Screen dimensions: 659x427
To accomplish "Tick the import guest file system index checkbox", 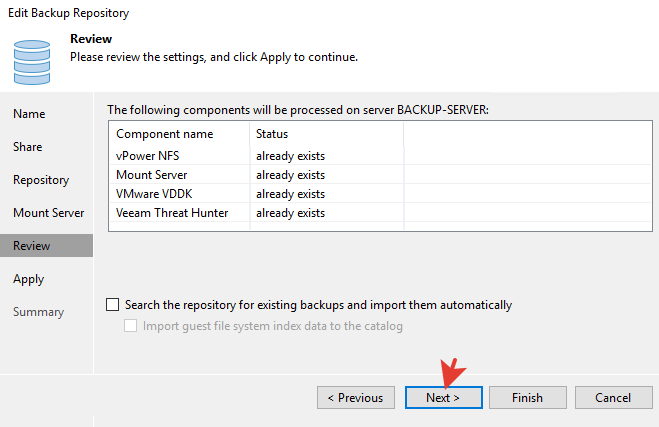I will pos(131,326).
